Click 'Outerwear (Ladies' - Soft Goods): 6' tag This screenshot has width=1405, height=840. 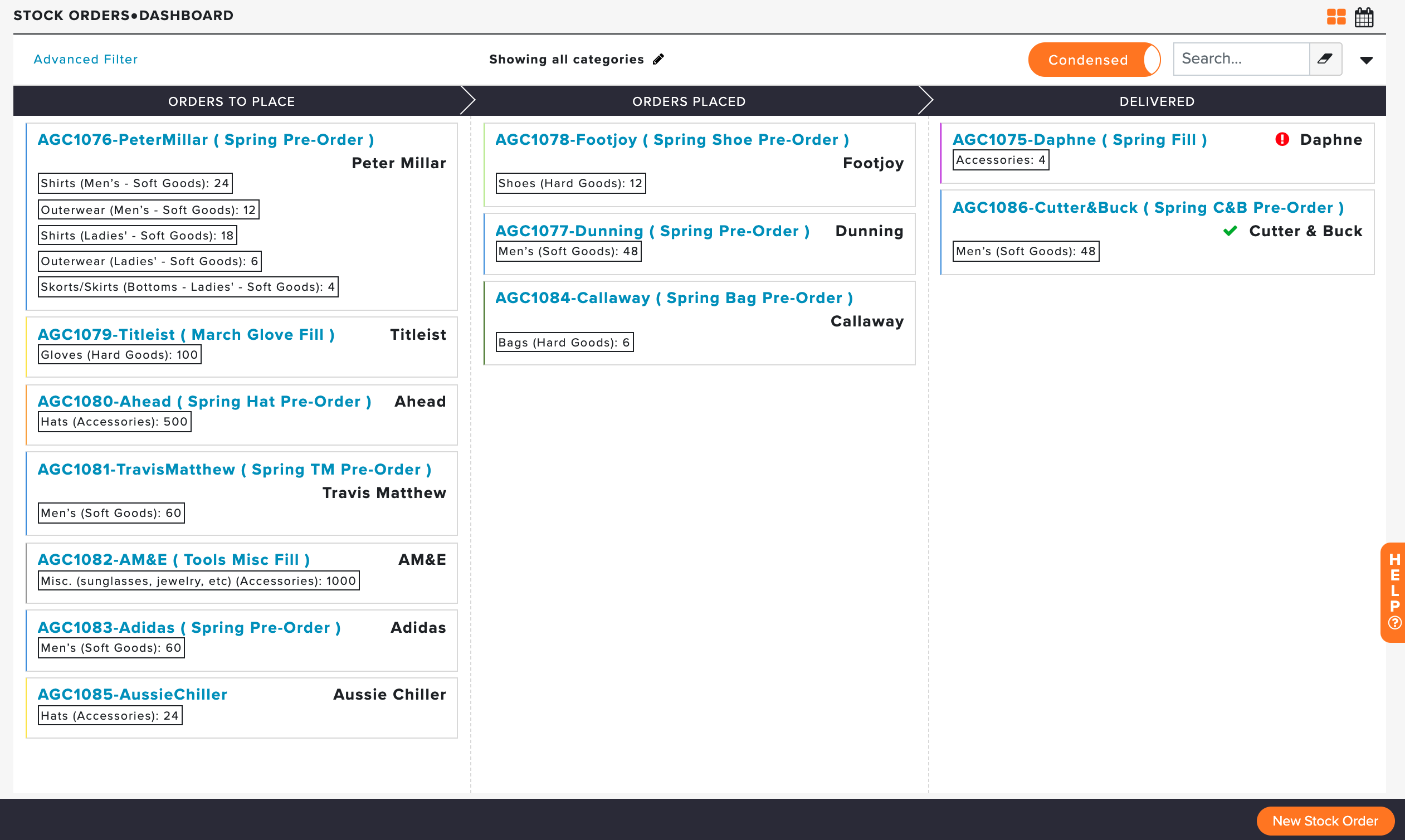[x=150, y=261]
